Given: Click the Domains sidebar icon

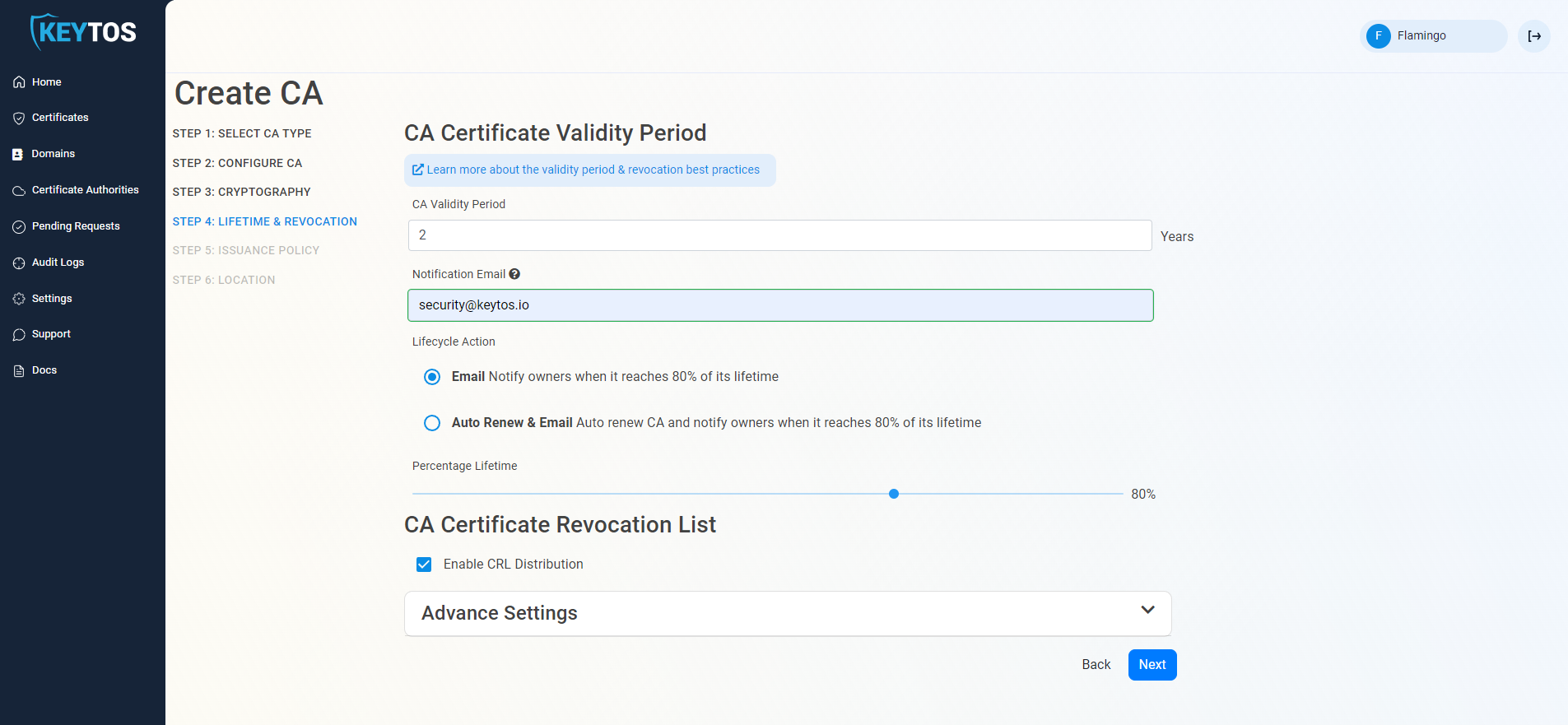Looking at the screenshot, I should click(x=18, y=154).
